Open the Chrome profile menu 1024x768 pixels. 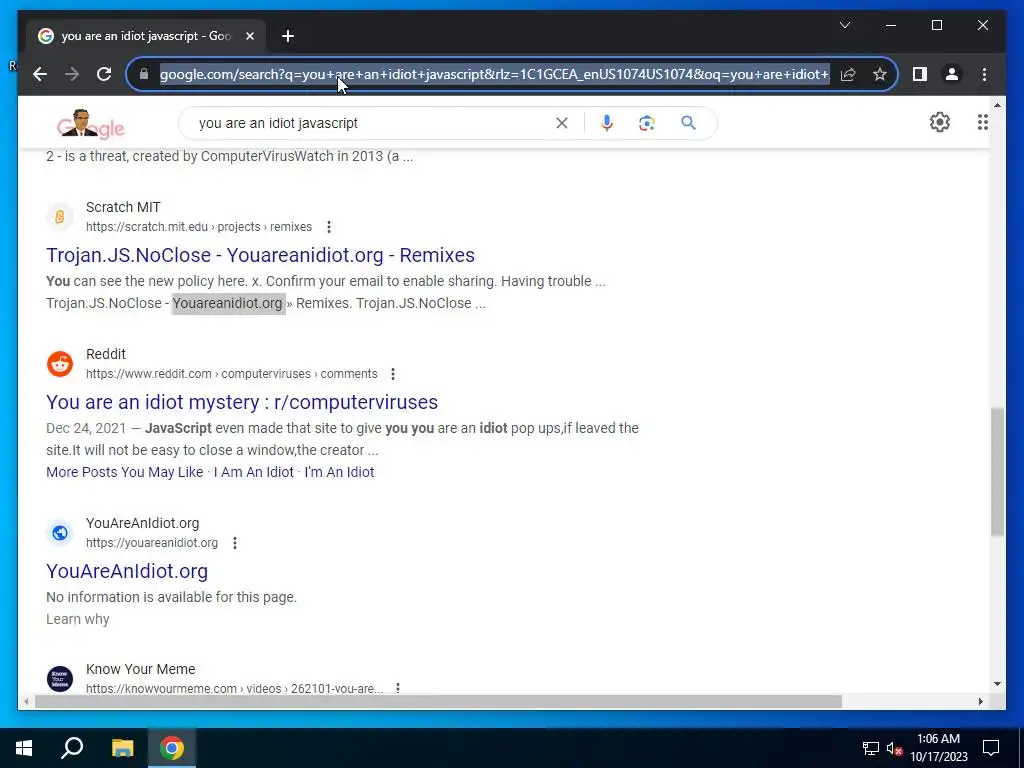tap(952, 74)
